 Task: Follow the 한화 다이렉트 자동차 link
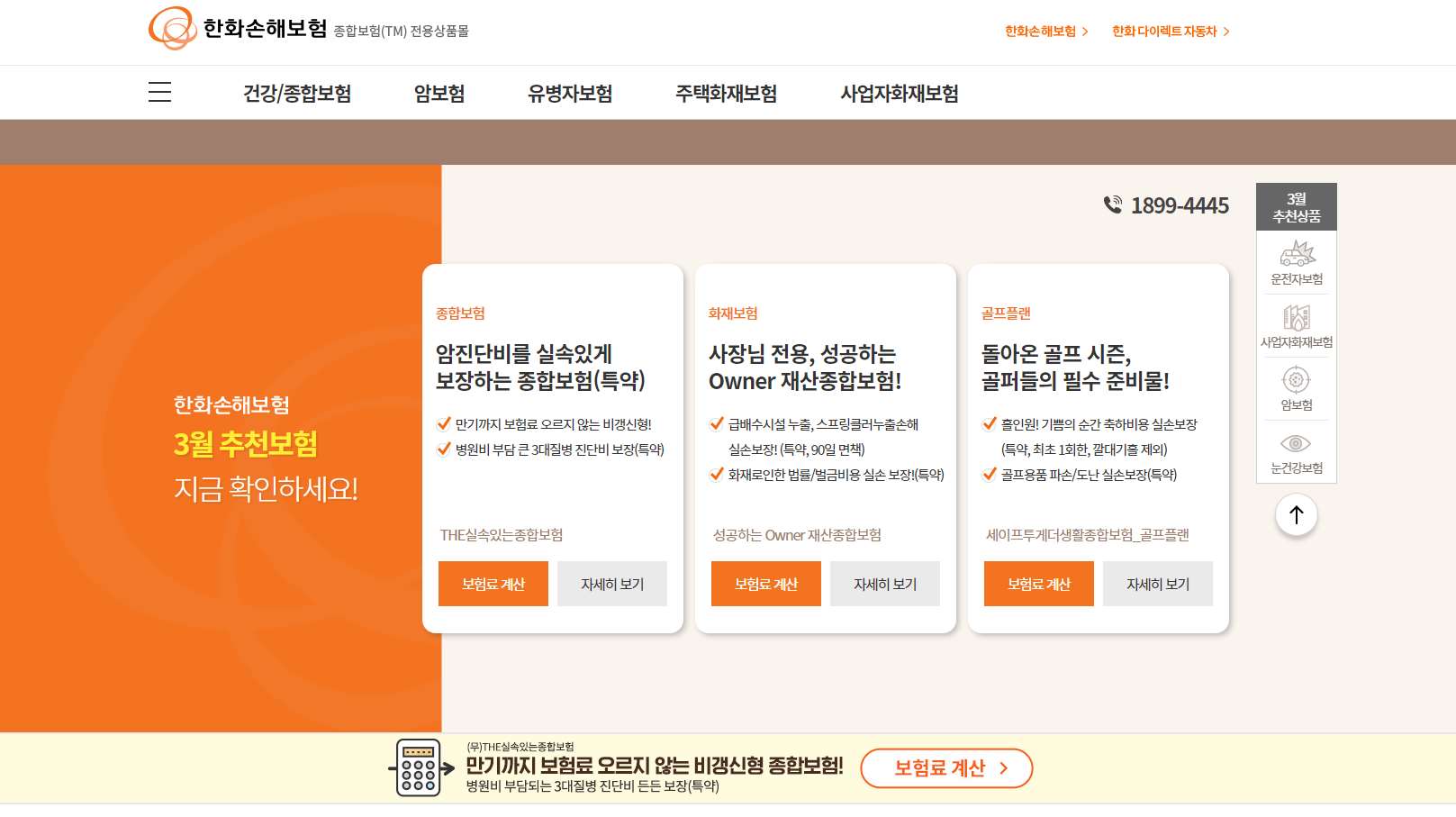(x=1171, y=32)
